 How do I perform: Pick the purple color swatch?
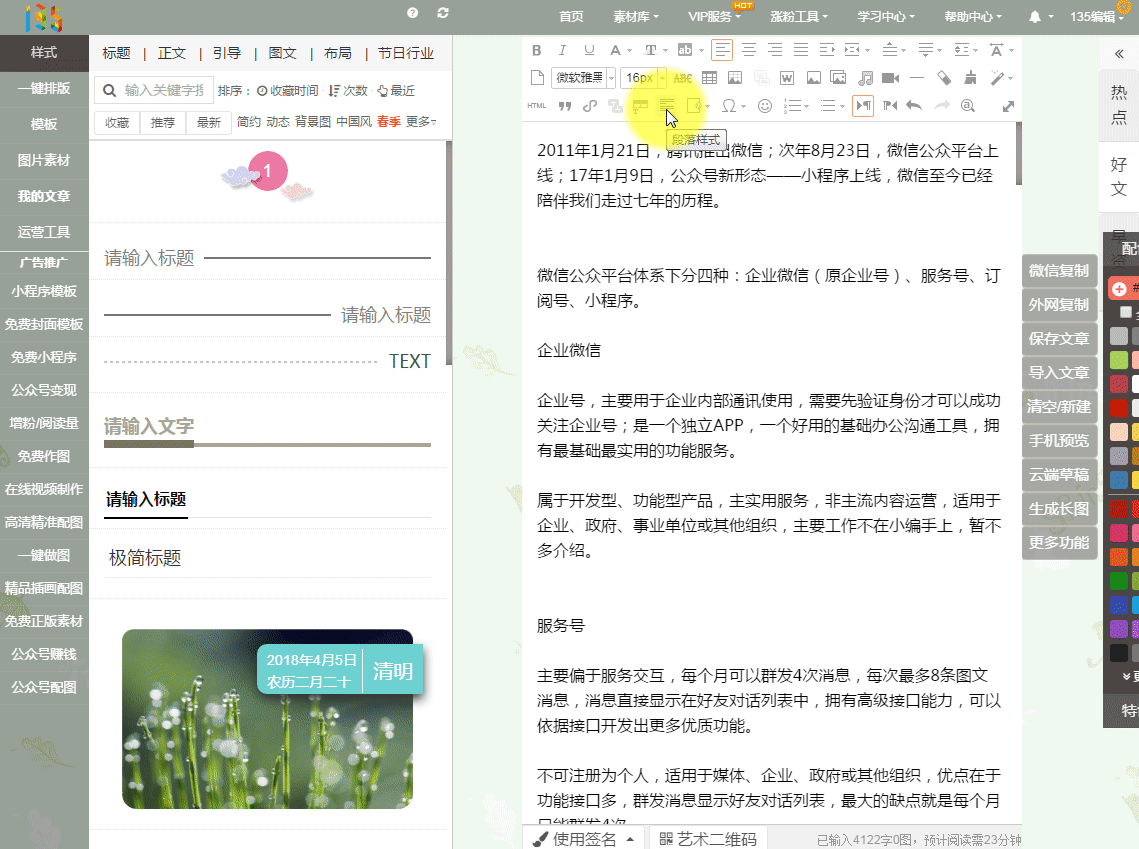click(x=1119, y=629)
